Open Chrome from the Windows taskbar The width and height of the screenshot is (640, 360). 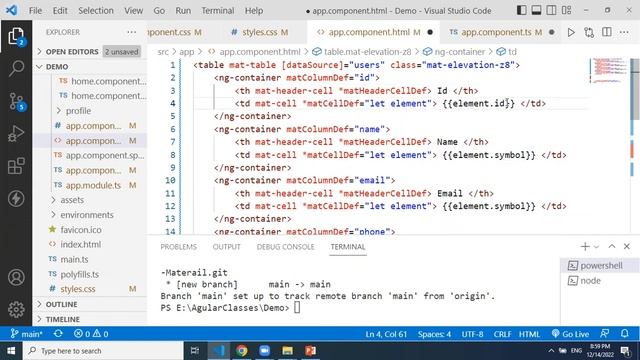point(242,351)
